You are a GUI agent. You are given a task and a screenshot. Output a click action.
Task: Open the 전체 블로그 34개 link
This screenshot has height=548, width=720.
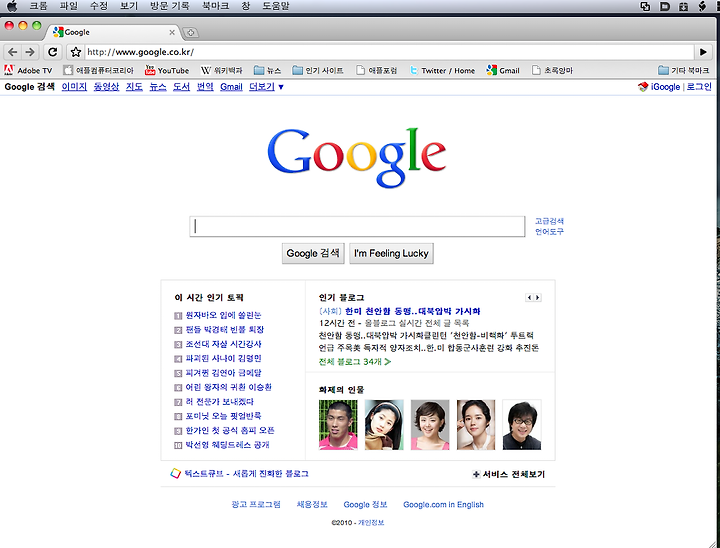(x=354, y=362)
